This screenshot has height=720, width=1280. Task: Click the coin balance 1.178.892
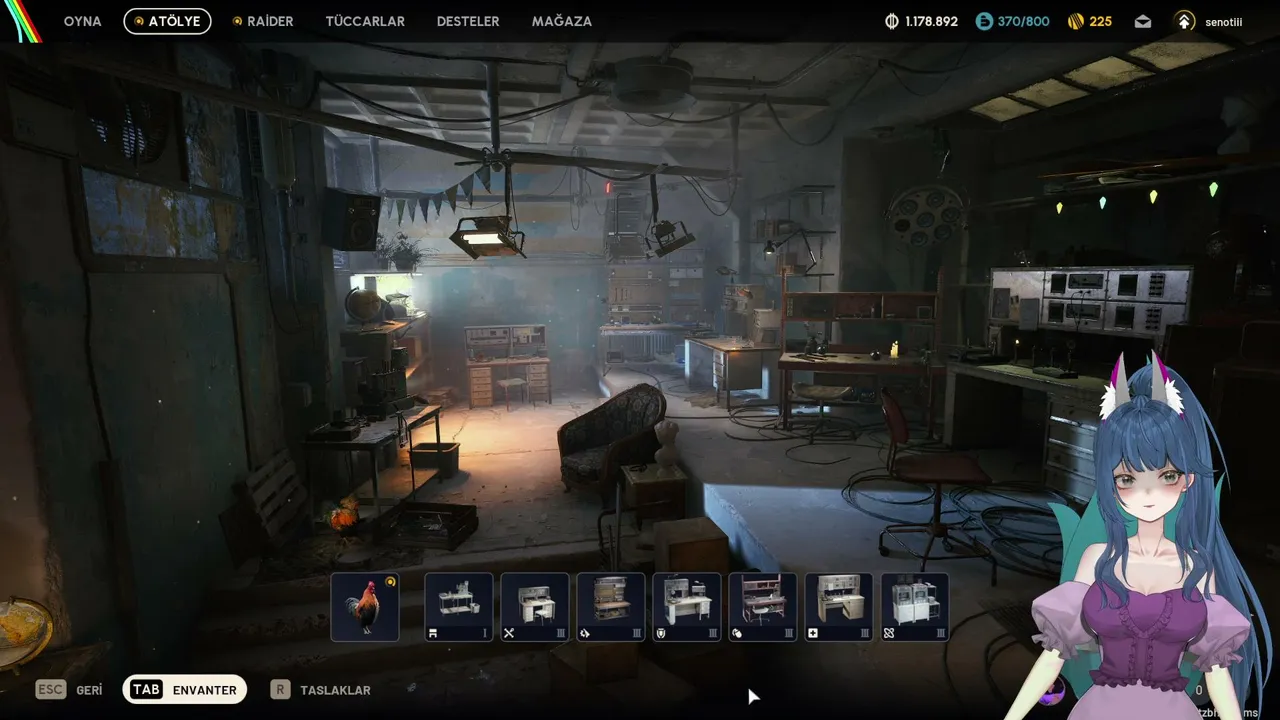tap(922, 21)
